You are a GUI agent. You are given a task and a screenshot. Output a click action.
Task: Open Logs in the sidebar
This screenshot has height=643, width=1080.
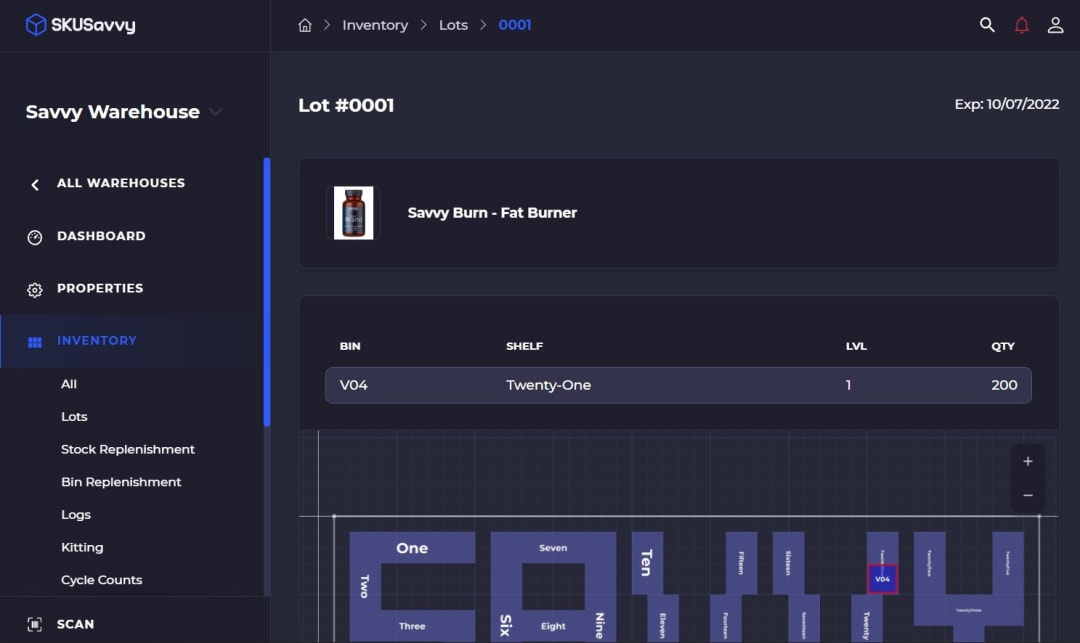76,515
